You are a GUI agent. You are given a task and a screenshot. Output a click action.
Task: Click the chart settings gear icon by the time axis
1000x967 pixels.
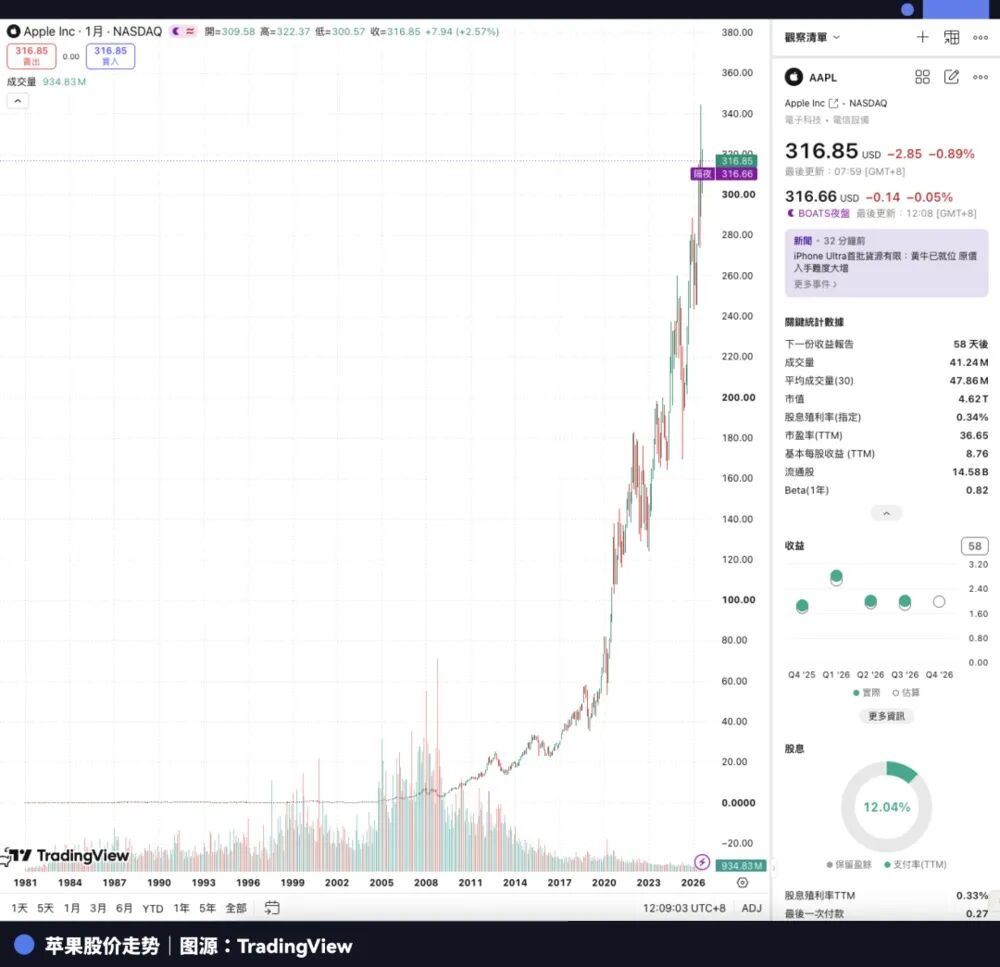[742, 883]
